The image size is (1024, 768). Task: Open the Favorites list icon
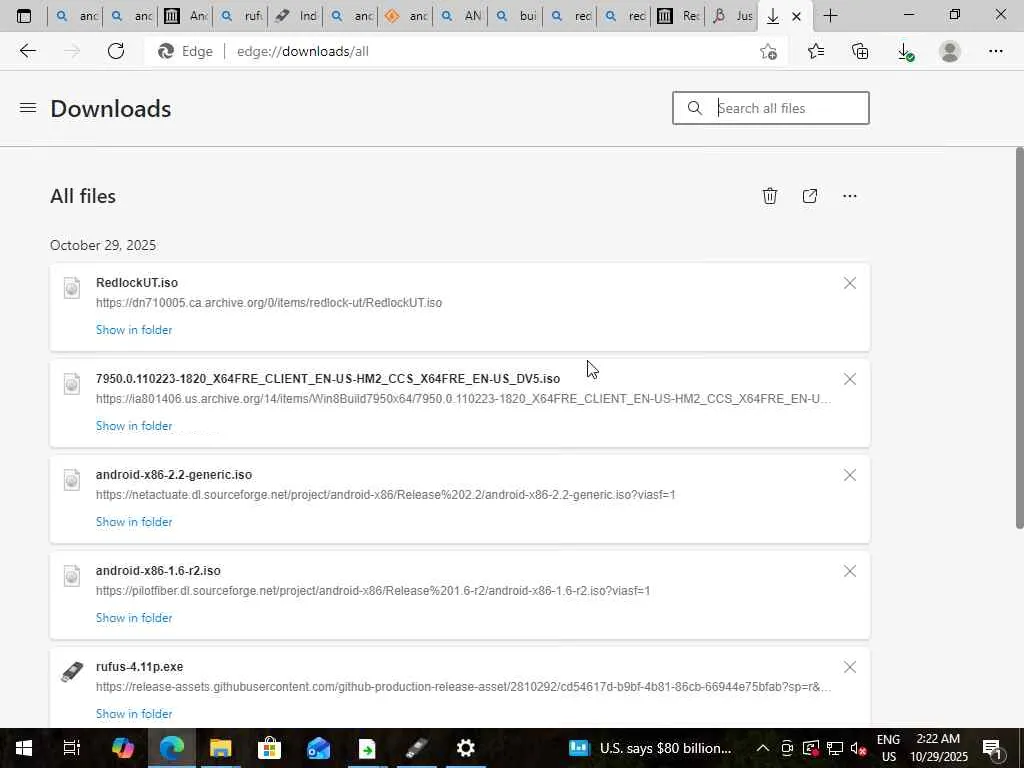[816, 51]
